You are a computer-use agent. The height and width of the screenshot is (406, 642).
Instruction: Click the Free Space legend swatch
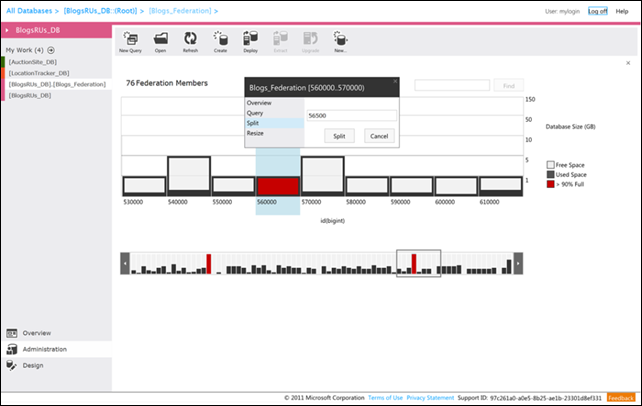point(550,165)
